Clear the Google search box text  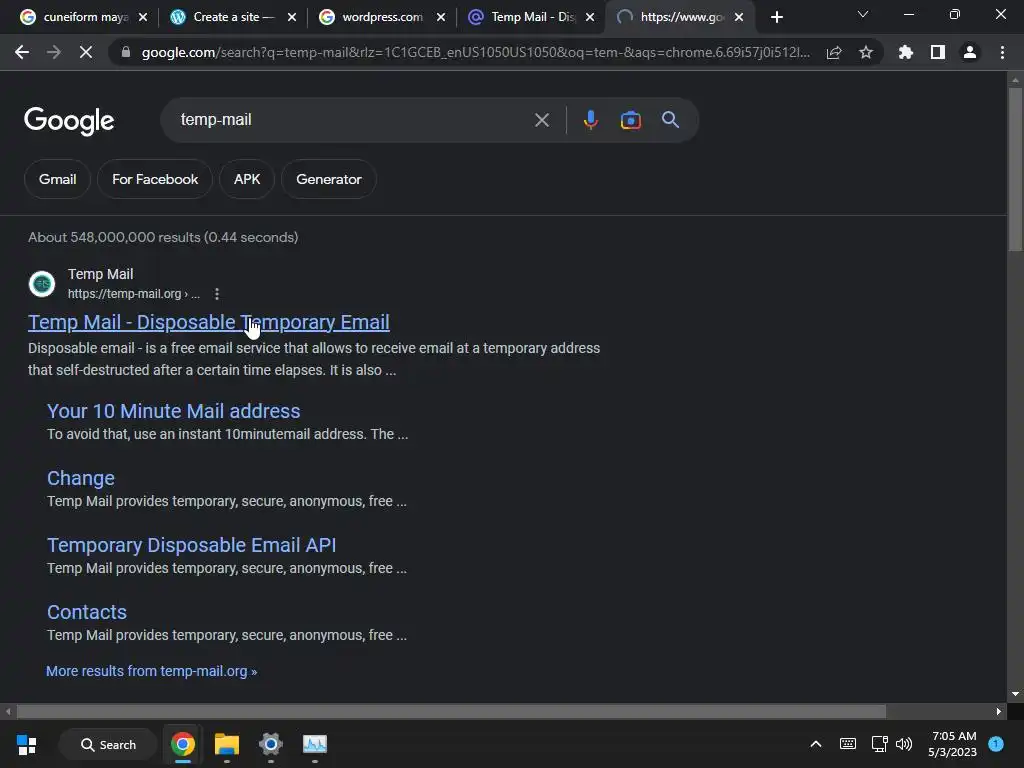pos(541,120)
